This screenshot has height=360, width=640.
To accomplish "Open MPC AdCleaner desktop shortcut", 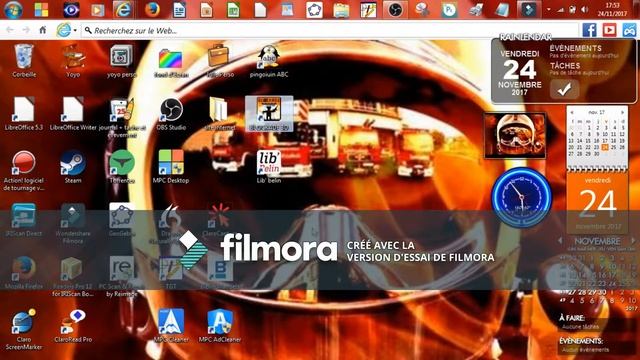I will (220, 326).
